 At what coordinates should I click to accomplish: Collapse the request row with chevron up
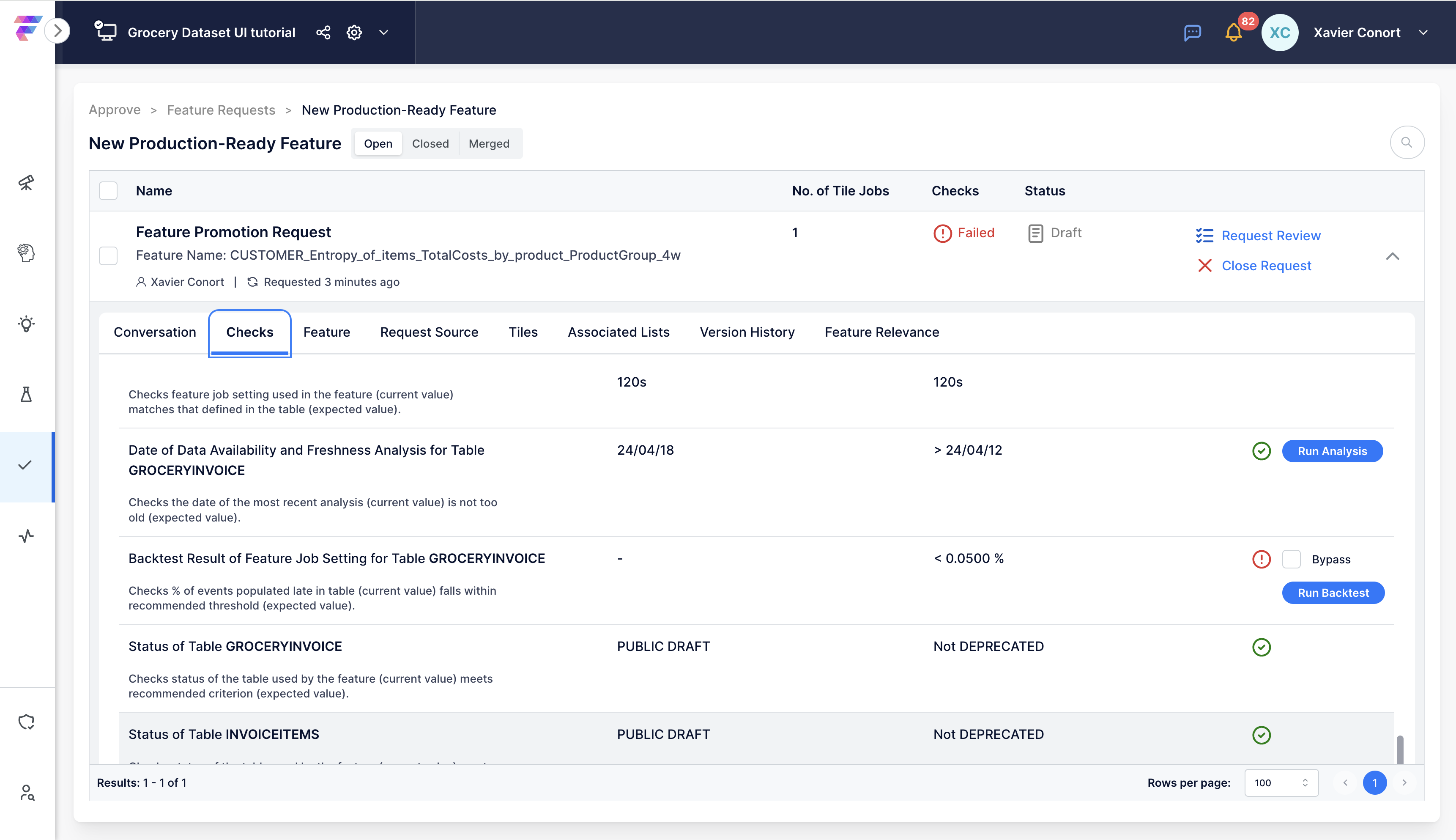click(1392, 256)
